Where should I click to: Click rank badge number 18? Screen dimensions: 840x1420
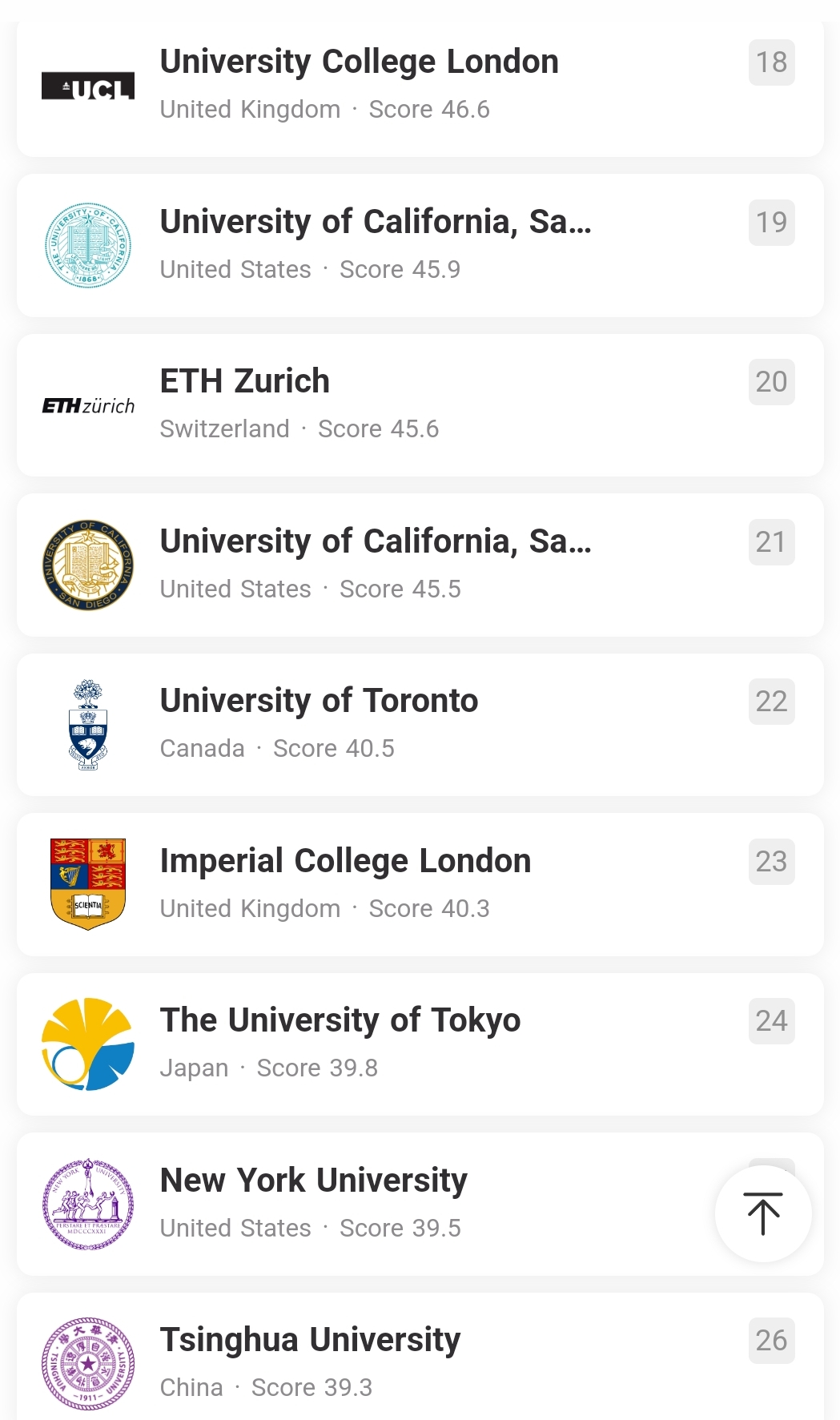point(771,62)
